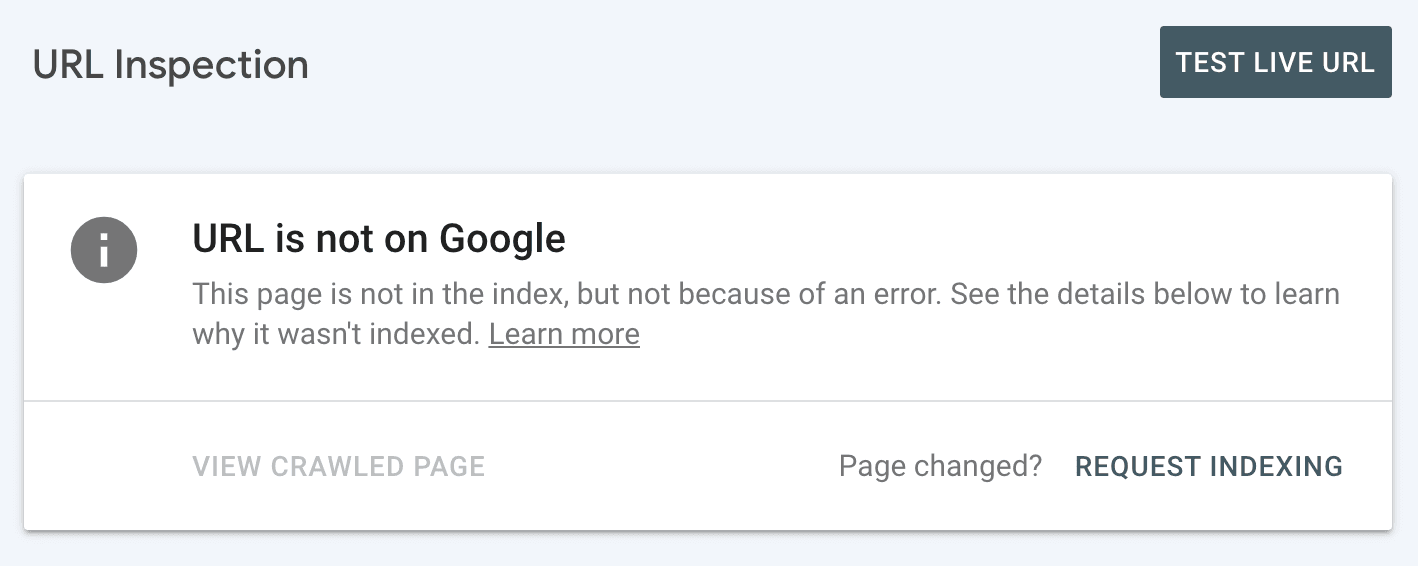Click the word 'more' in the underlined link

[605, 334]
